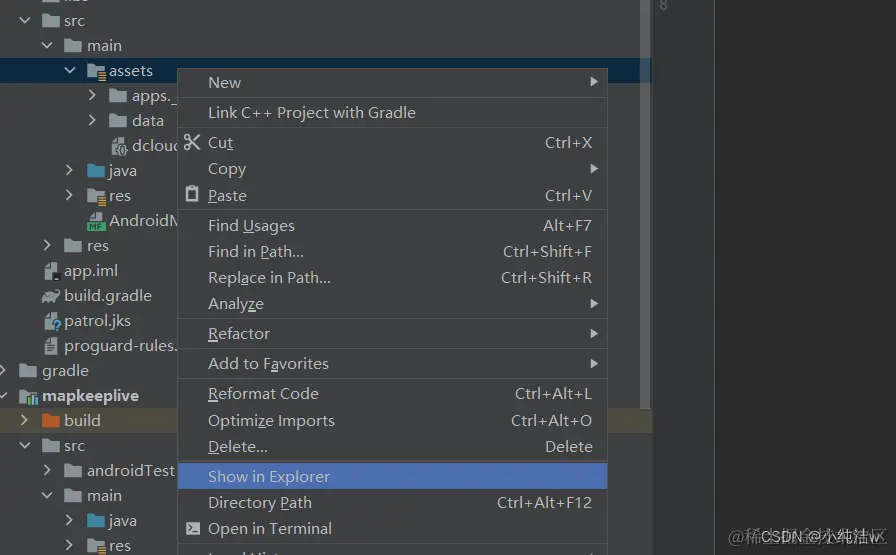Select the build.gradle file
The height and width of the screenshot is (555, 896).
[x=108, y=296]
